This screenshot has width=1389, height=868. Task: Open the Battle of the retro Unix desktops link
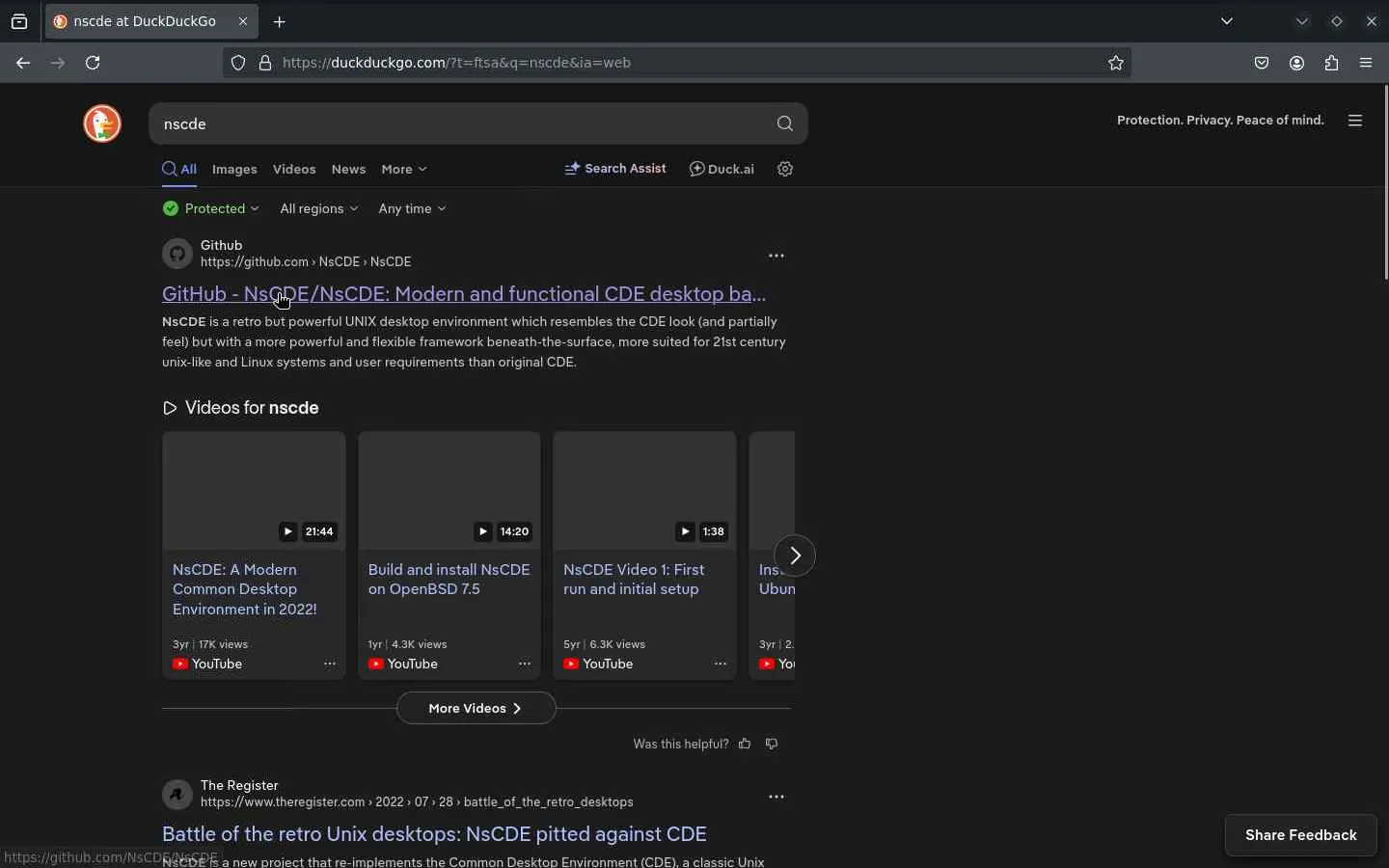point(435,834)
